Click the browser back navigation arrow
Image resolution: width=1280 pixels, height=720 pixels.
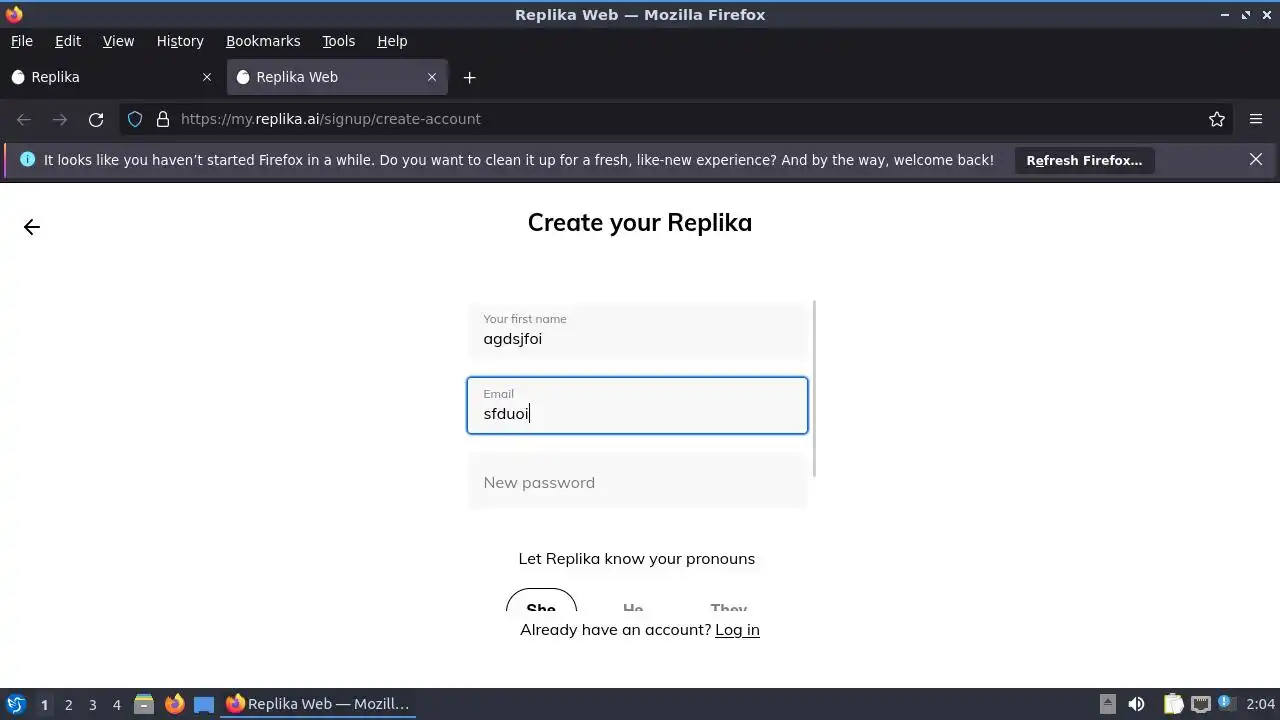click(24, 119)
